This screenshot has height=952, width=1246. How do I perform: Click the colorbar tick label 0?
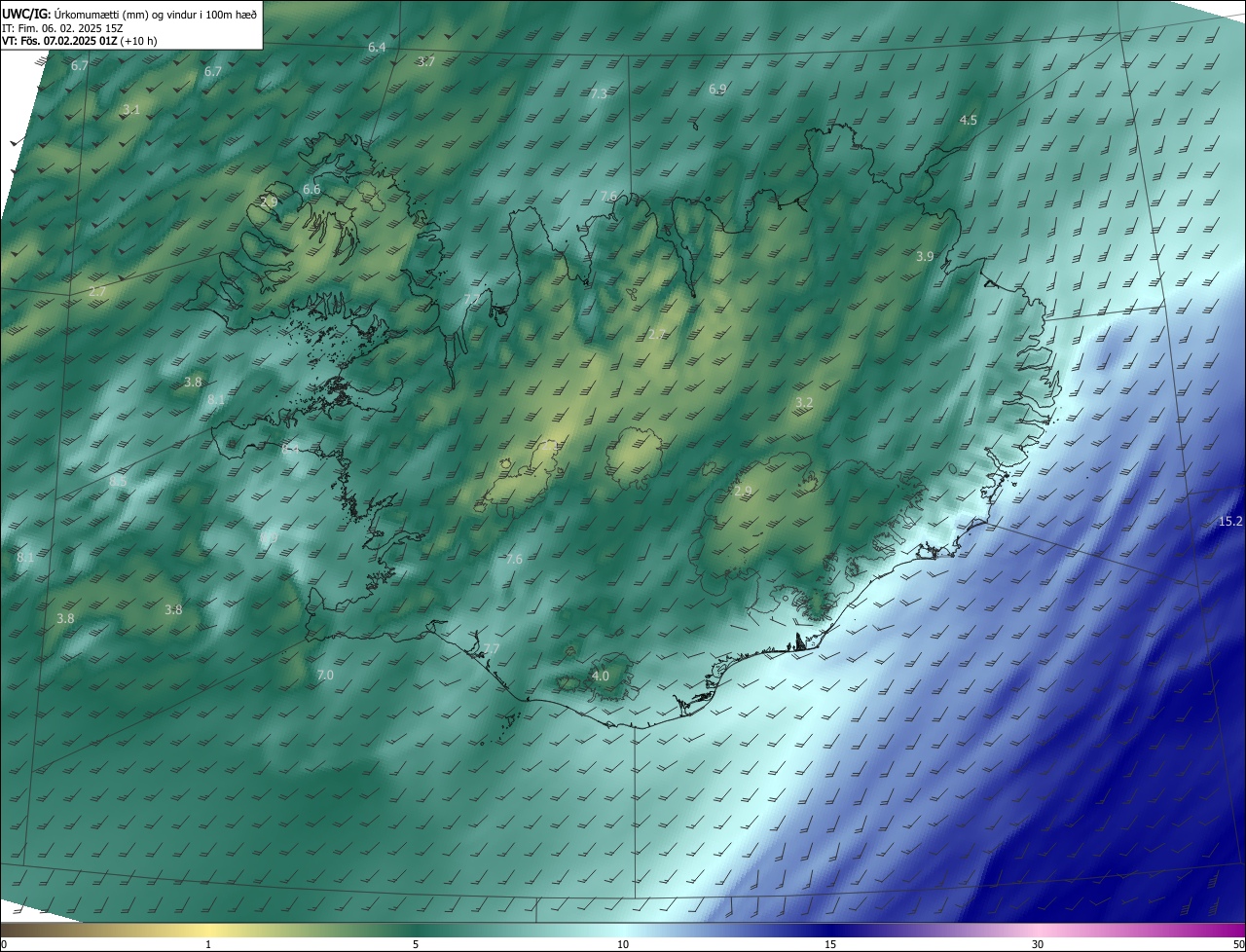(x=4, y=945)
